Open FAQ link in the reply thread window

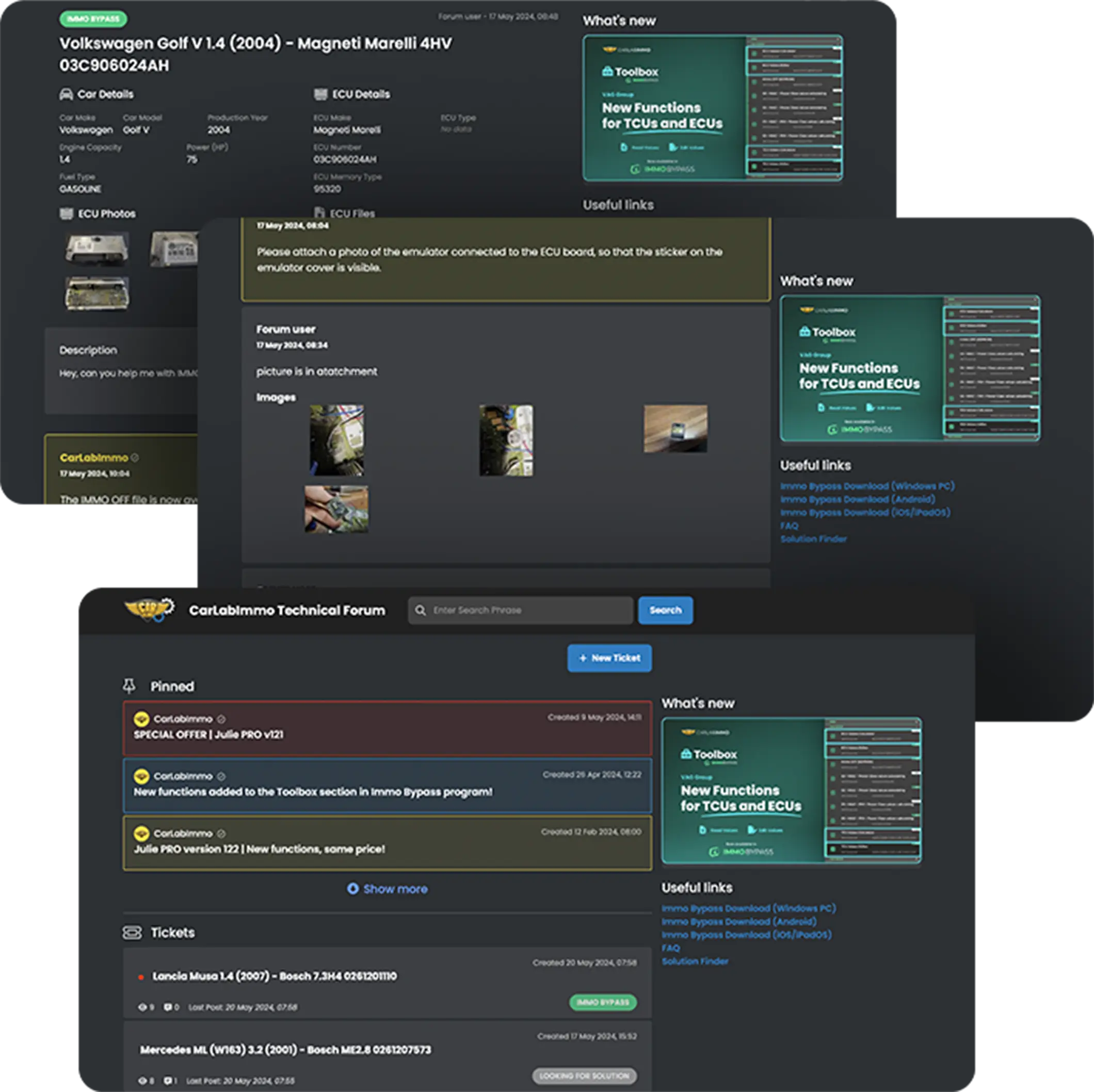point(789,525)
